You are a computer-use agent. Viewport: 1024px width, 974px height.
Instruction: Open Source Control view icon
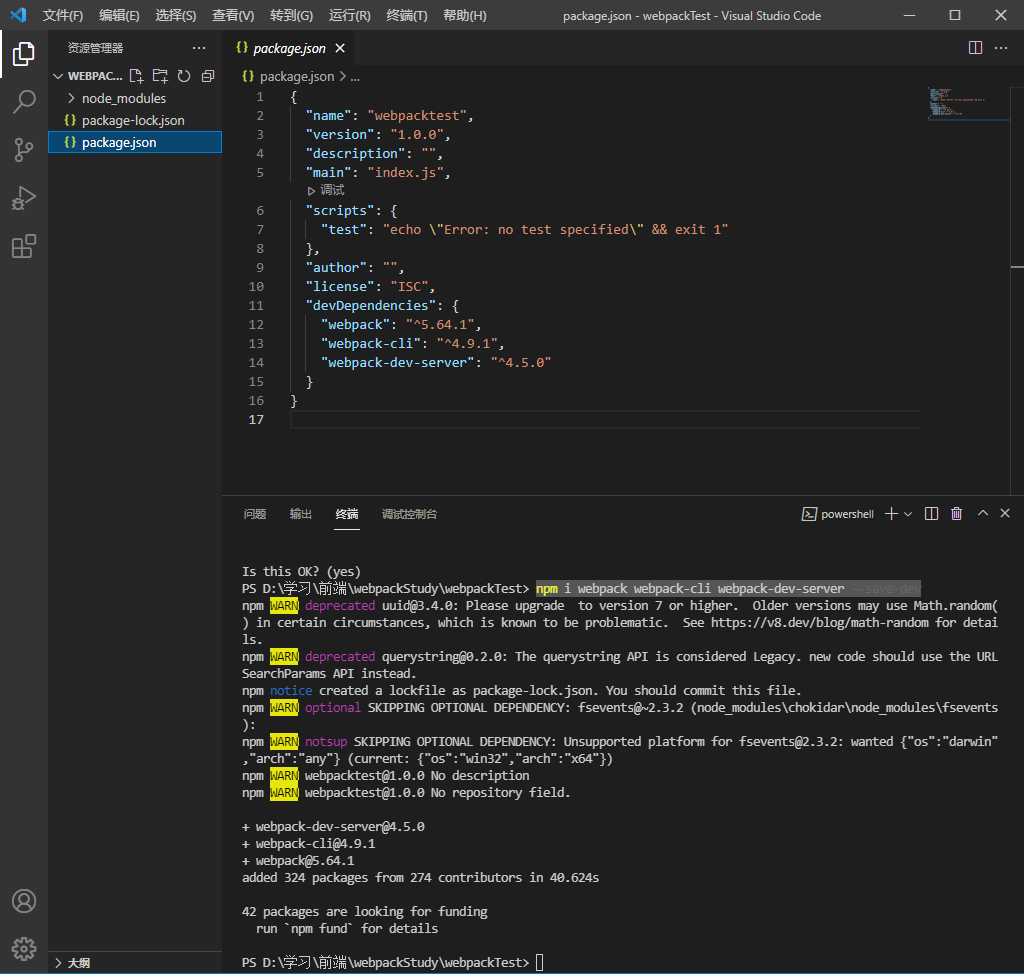coord(24,150)
